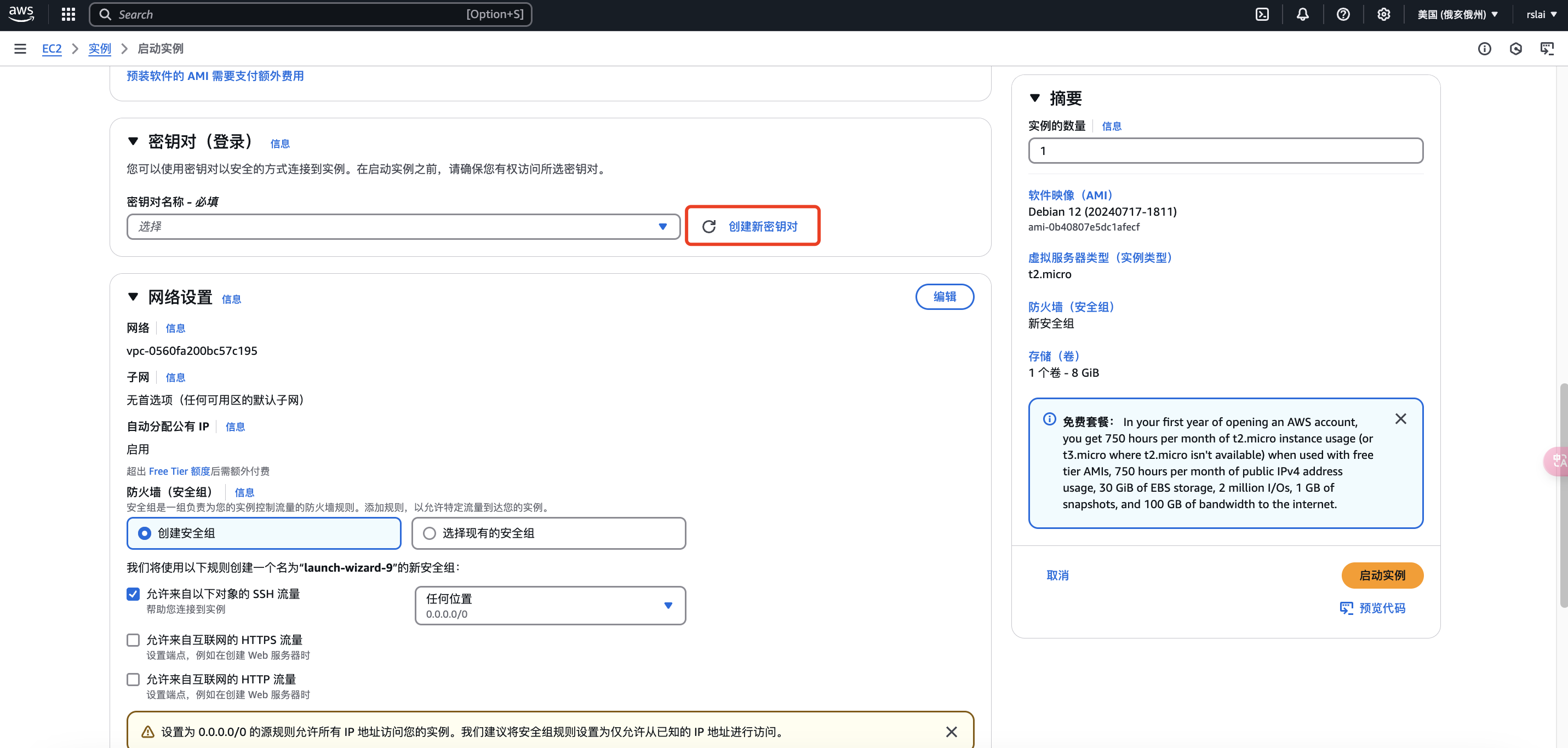Open the AWS services grid menu

68,15
